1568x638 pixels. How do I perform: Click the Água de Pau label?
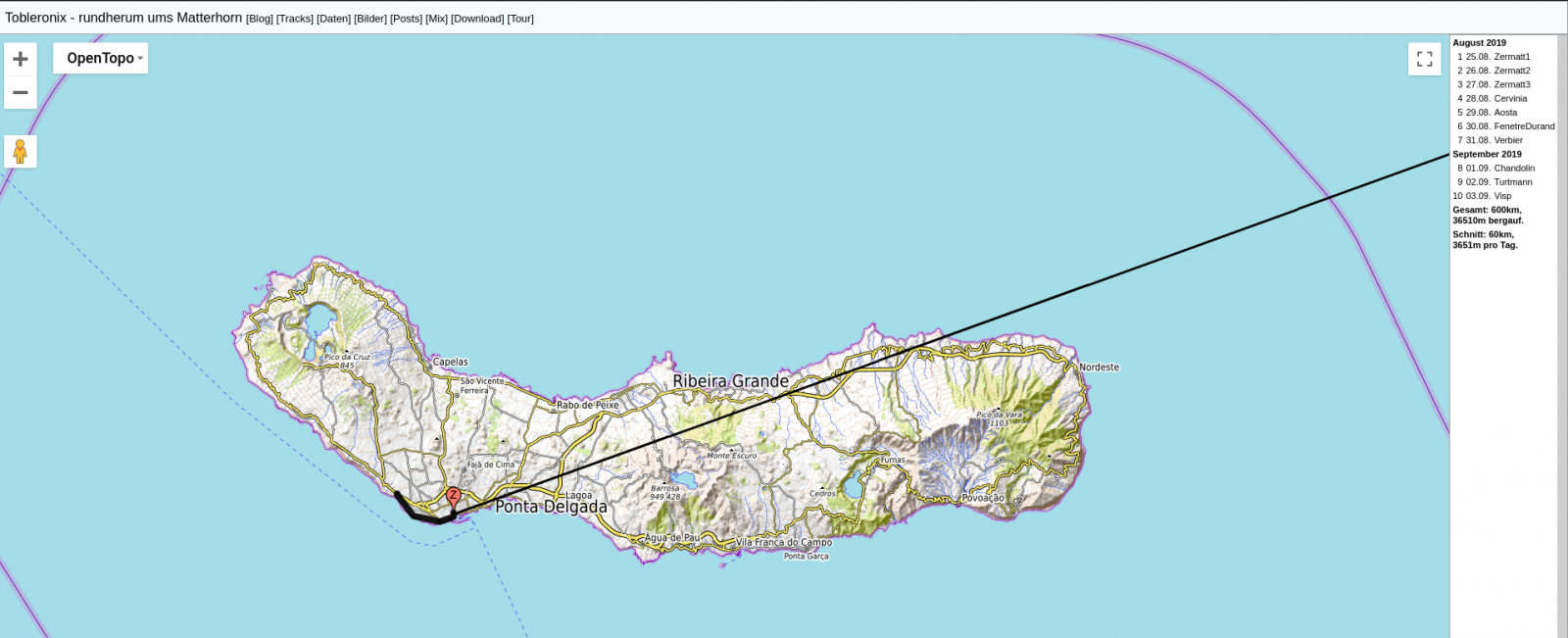[x=672, y=538]
